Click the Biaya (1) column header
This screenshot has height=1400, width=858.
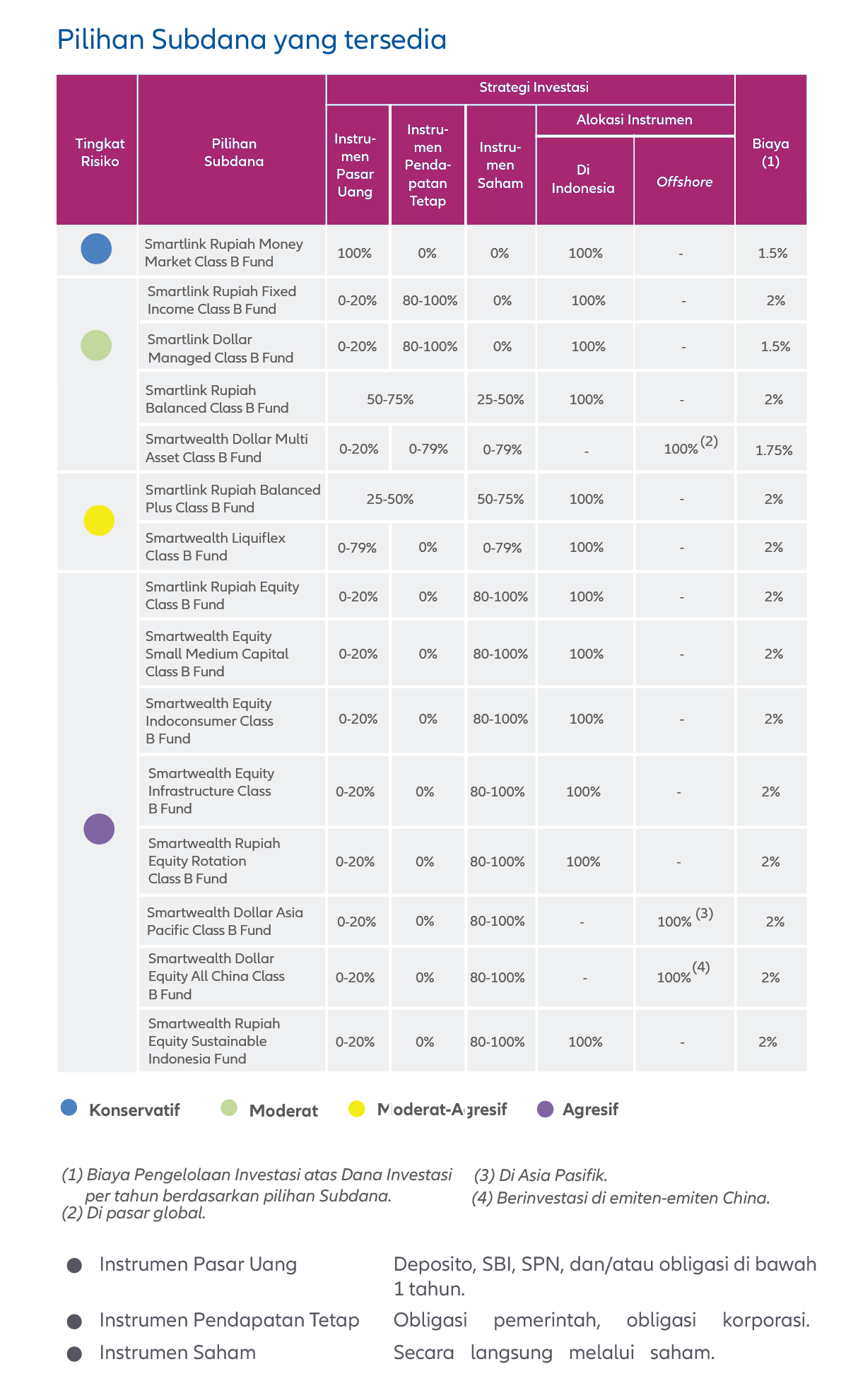click(770, 152)
